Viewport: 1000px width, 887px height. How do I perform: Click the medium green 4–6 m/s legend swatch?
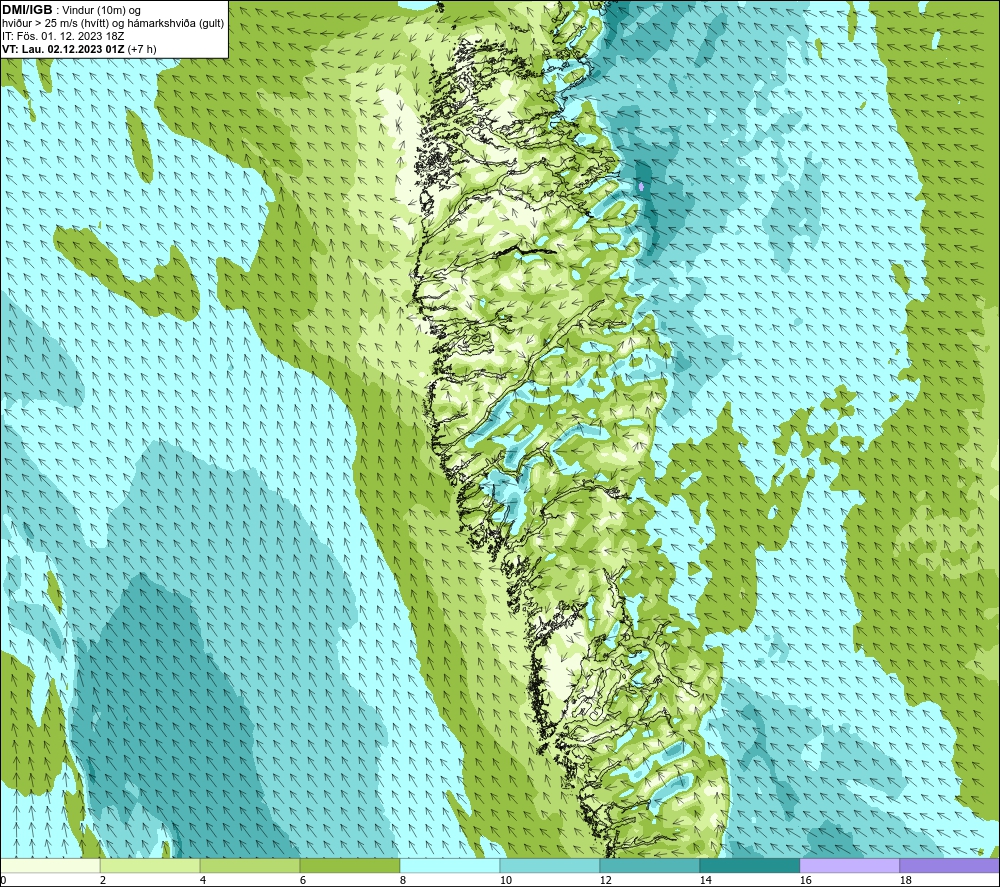point(250,865)
